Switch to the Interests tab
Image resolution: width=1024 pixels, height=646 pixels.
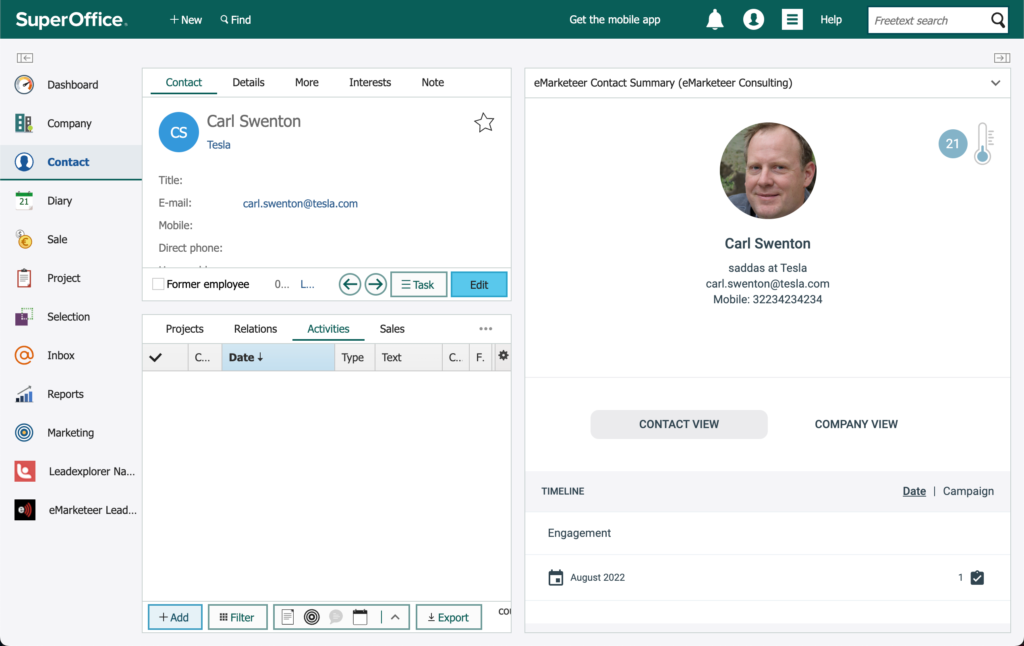[370, 82]
